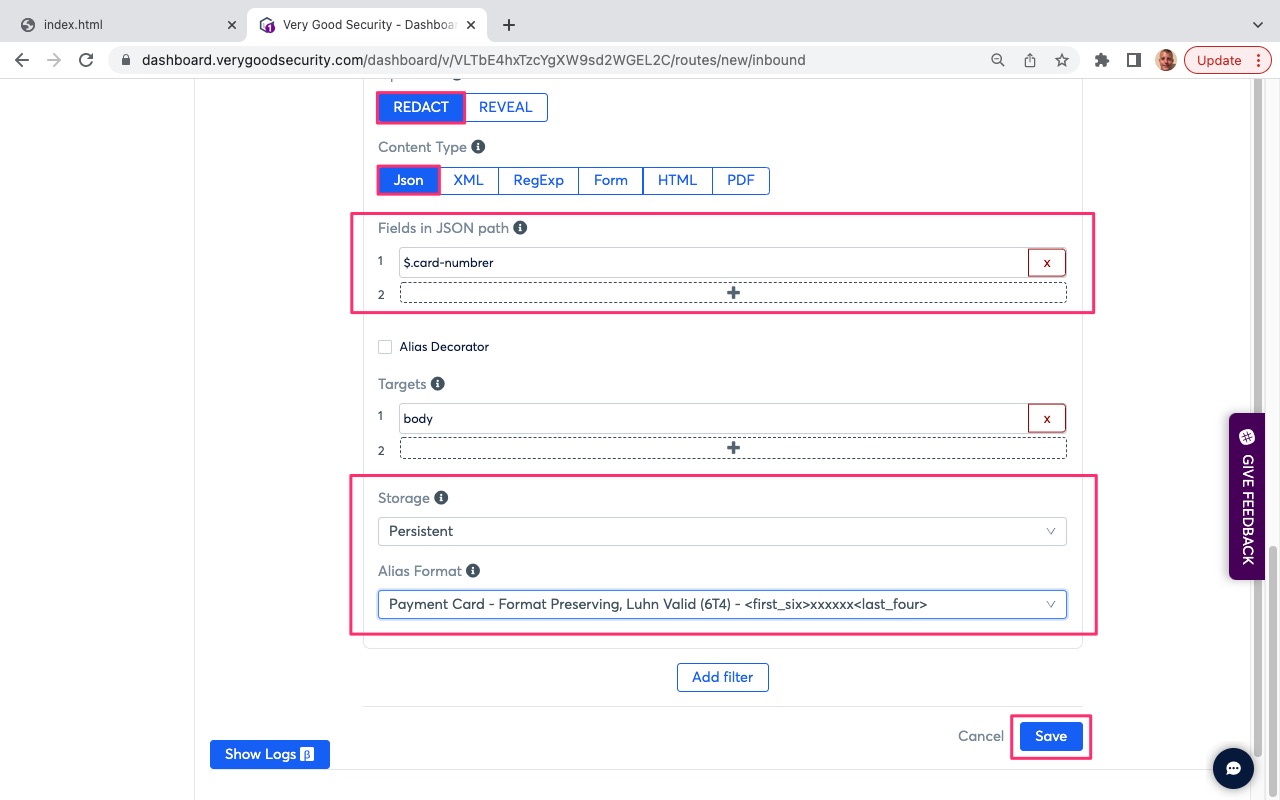Show info for Alias Format

tap(473, 571)
